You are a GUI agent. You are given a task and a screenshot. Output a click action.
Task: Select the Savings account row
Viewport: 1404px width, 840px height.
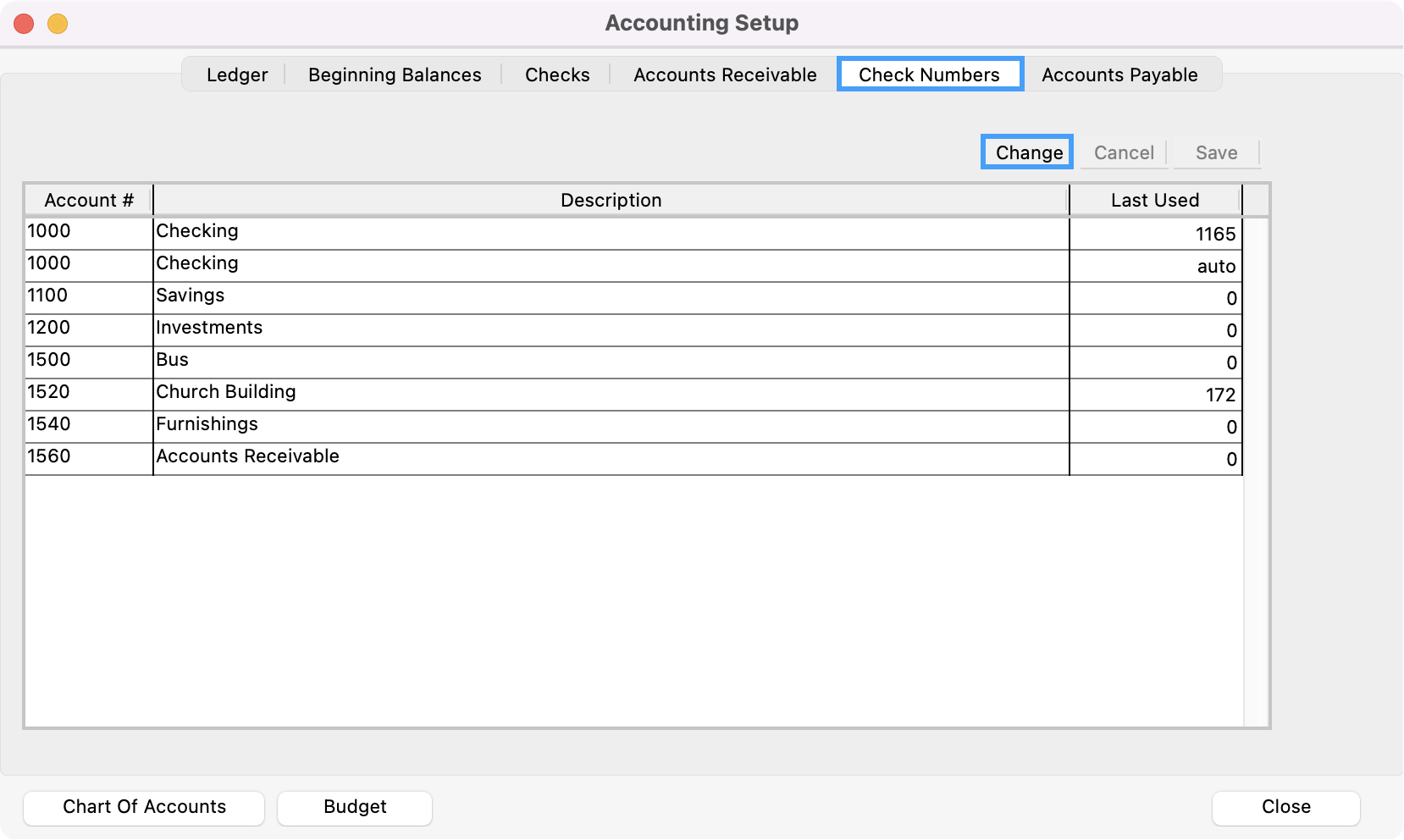[610, 297]
